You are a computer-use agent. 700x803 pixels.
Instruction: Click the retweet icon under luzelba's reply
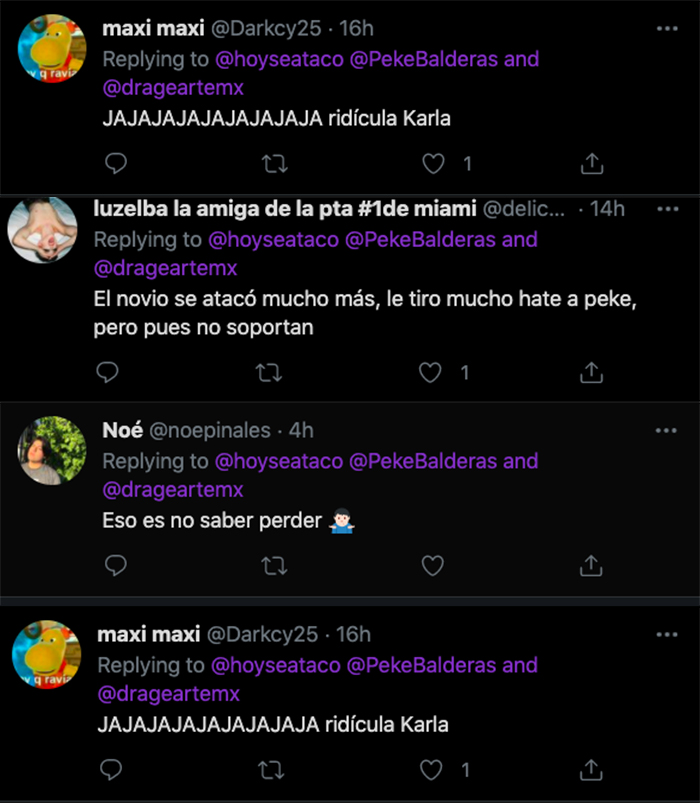267,372
